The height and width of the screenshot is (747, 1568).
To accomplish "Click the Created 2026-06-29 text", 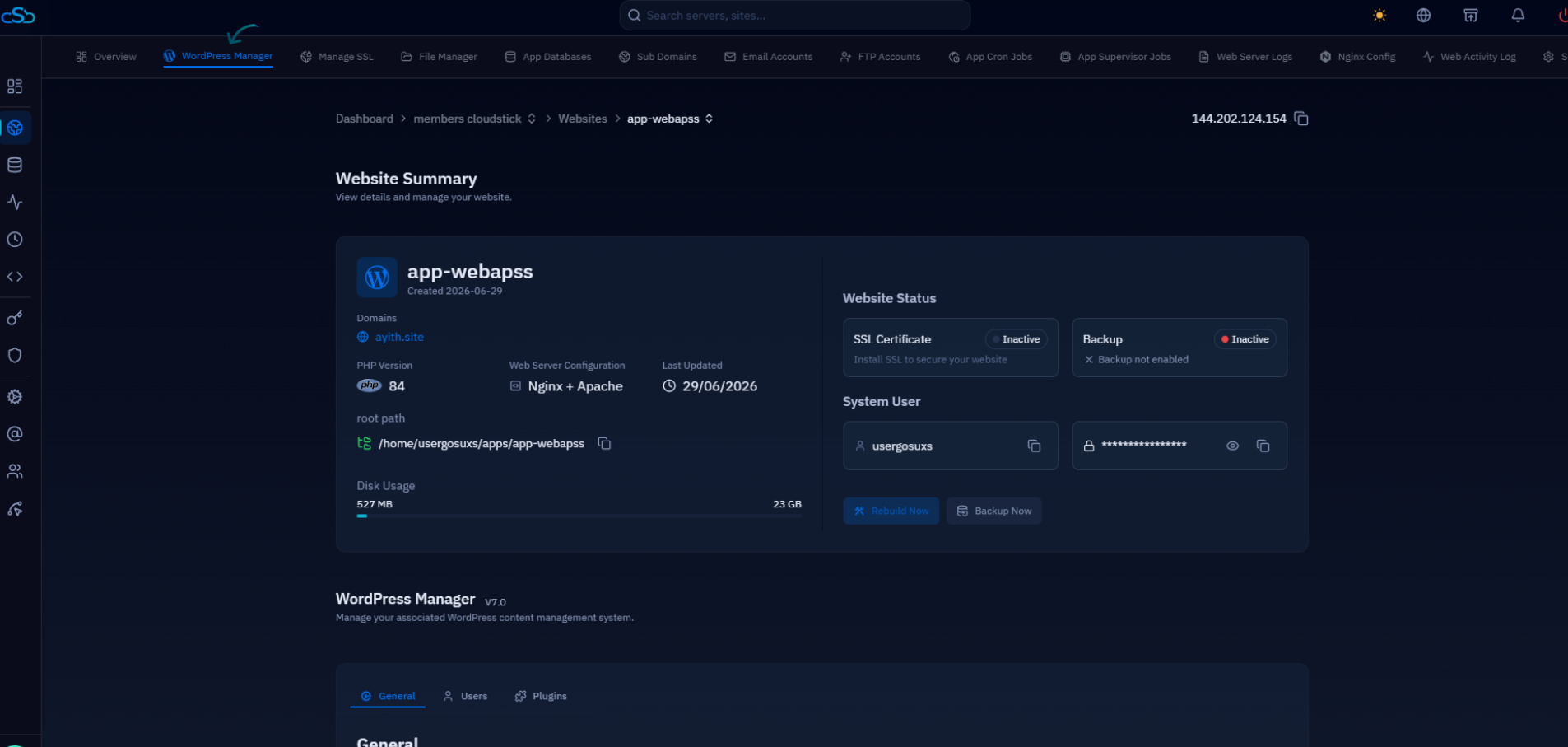I will [x=455, y=291].
